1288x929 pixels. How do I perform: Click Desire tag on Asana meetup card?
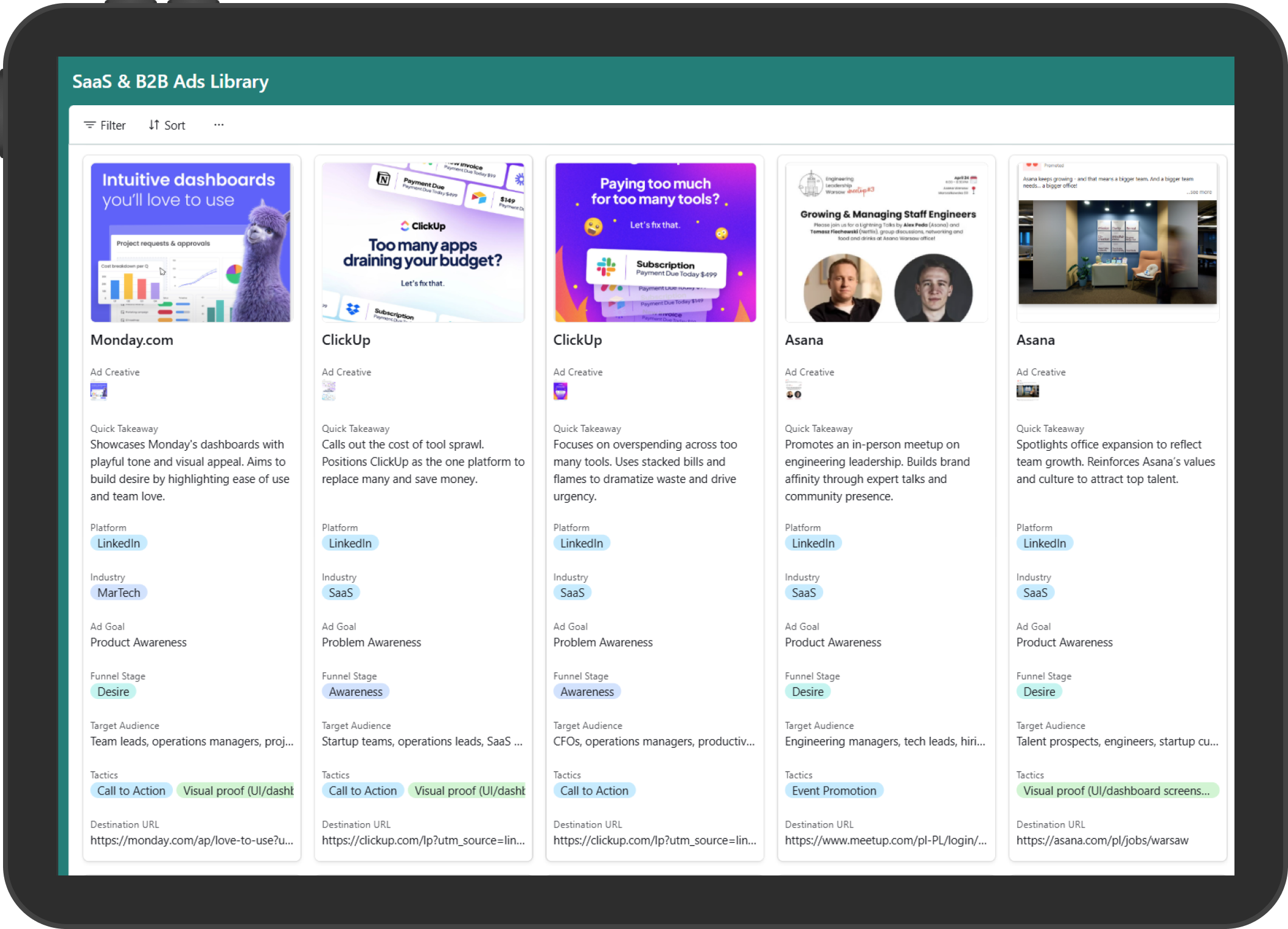tap(807, 692)
